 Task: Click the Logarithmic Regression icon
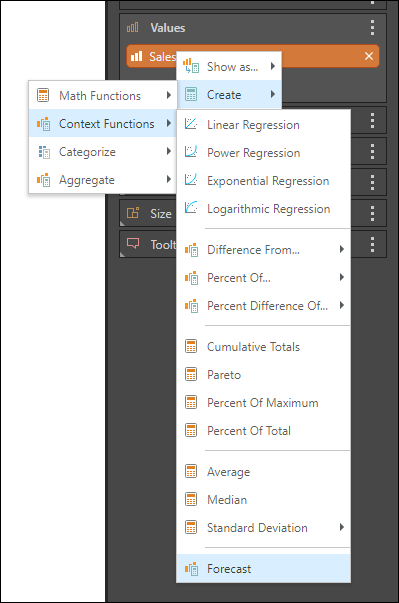pyautogui.click(x=191, y=208)
